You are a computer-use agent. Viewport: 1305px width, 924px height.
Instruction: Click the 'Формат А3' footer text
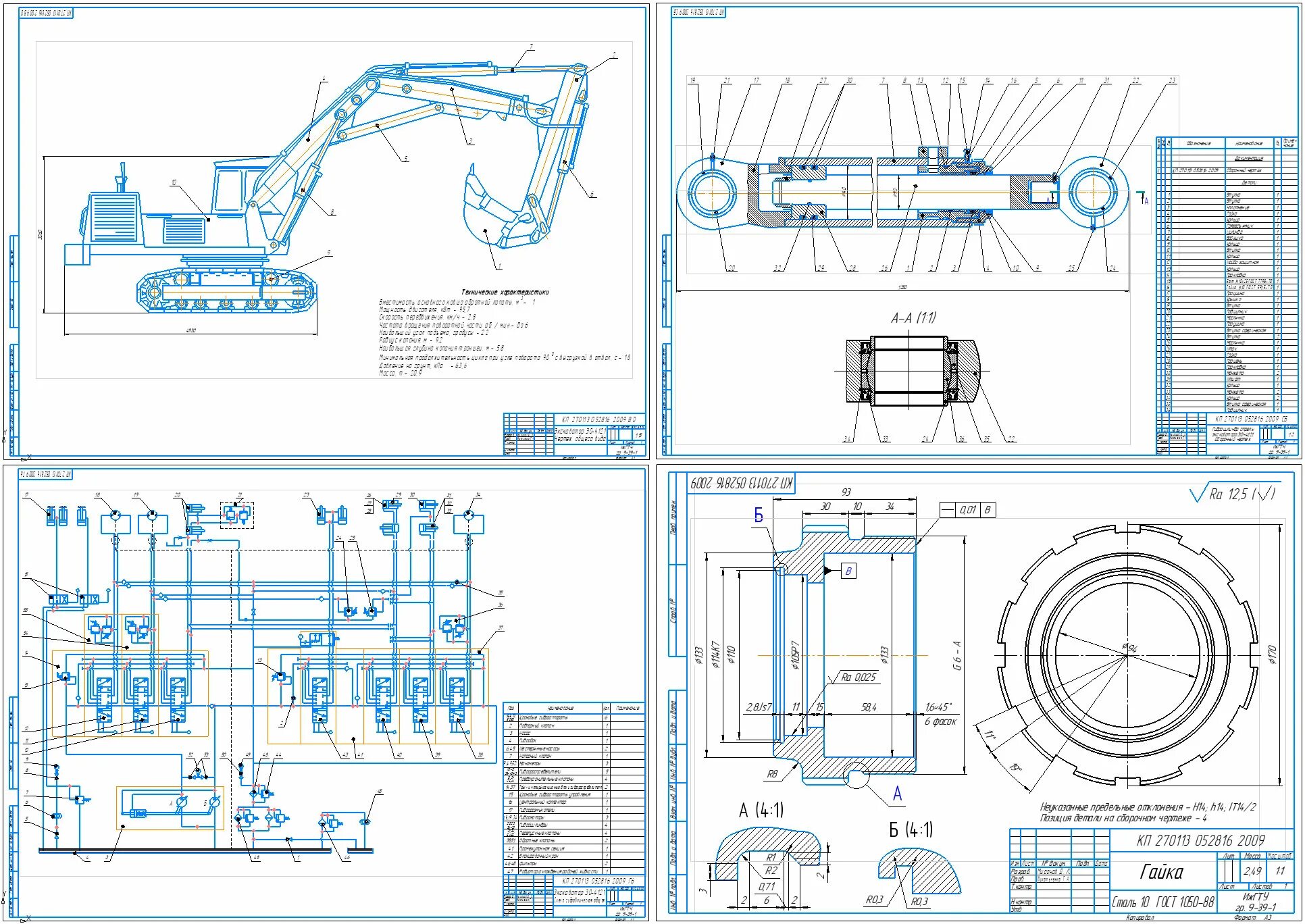[x=1253, y=917]
